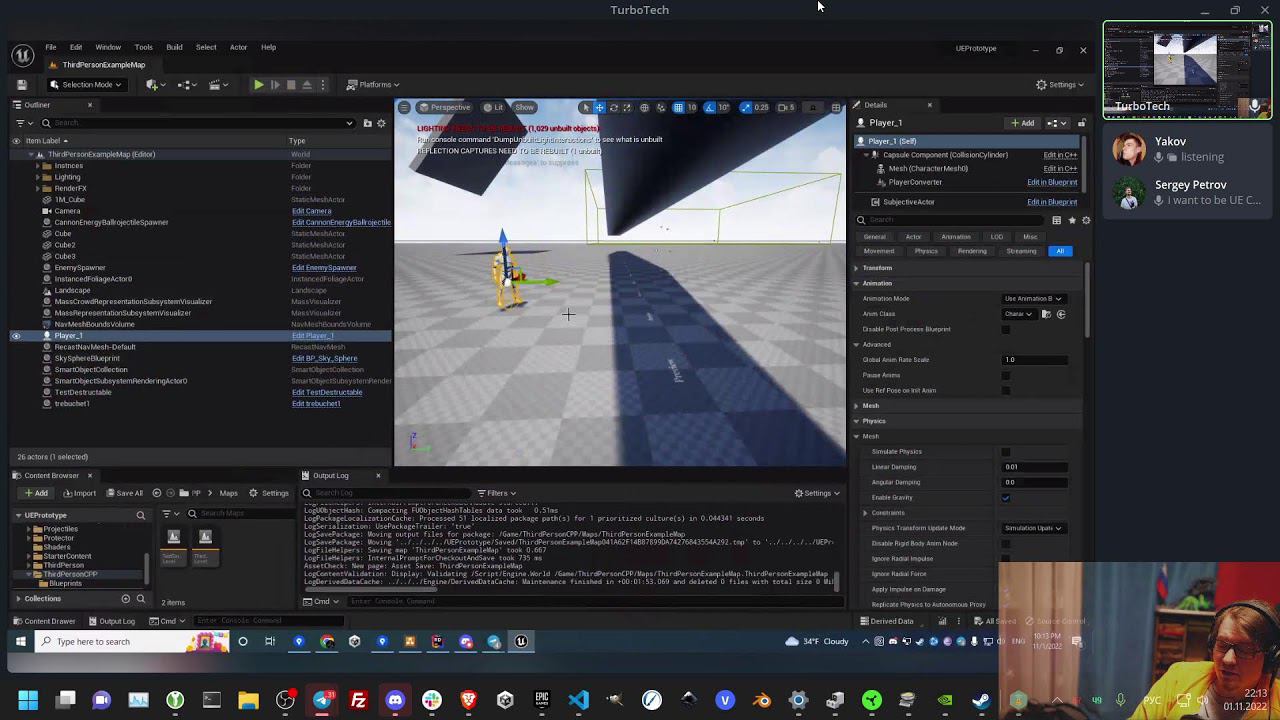The height and width of the screenshot is (720, 1280).
Task: Toggle Use Ref Pose on Init Anim checkbox
Action: (1005, 390)
